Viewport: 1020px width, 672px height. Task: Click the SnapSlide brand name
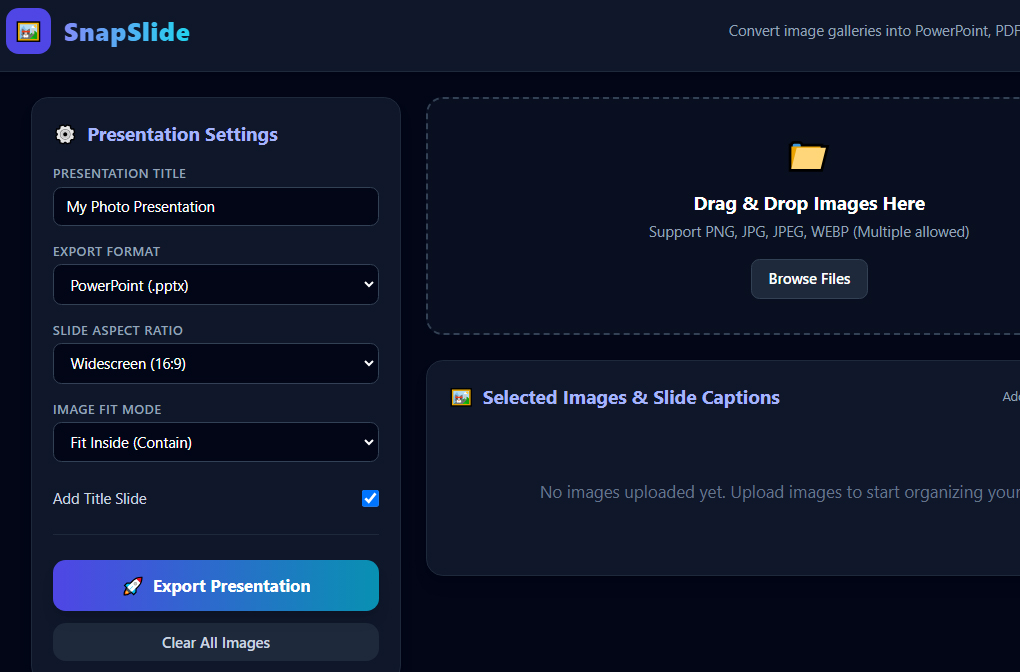tap(127, 33)
